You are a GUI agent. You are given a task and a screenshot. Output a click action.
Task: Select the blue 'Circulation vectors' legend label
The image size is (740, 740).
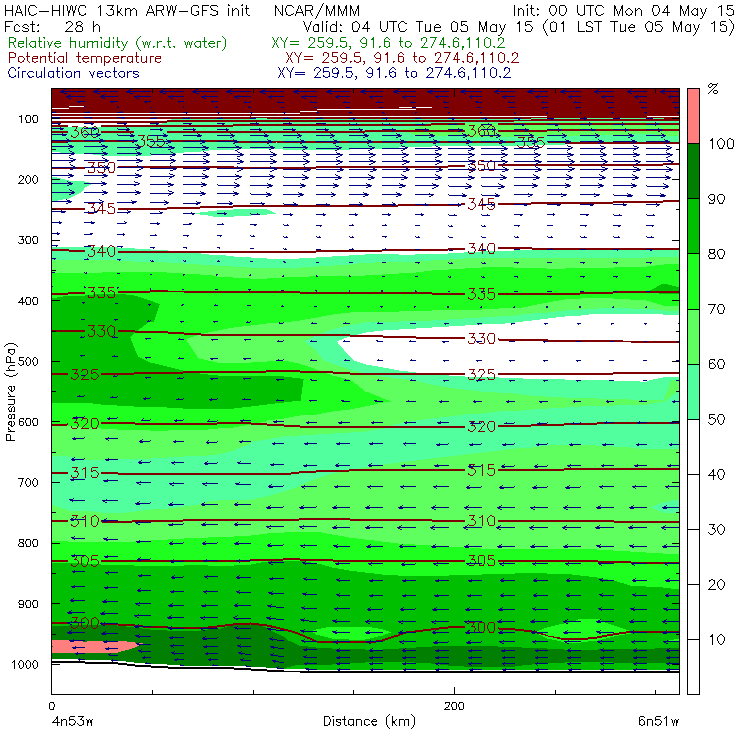click(x=74, y=73)
